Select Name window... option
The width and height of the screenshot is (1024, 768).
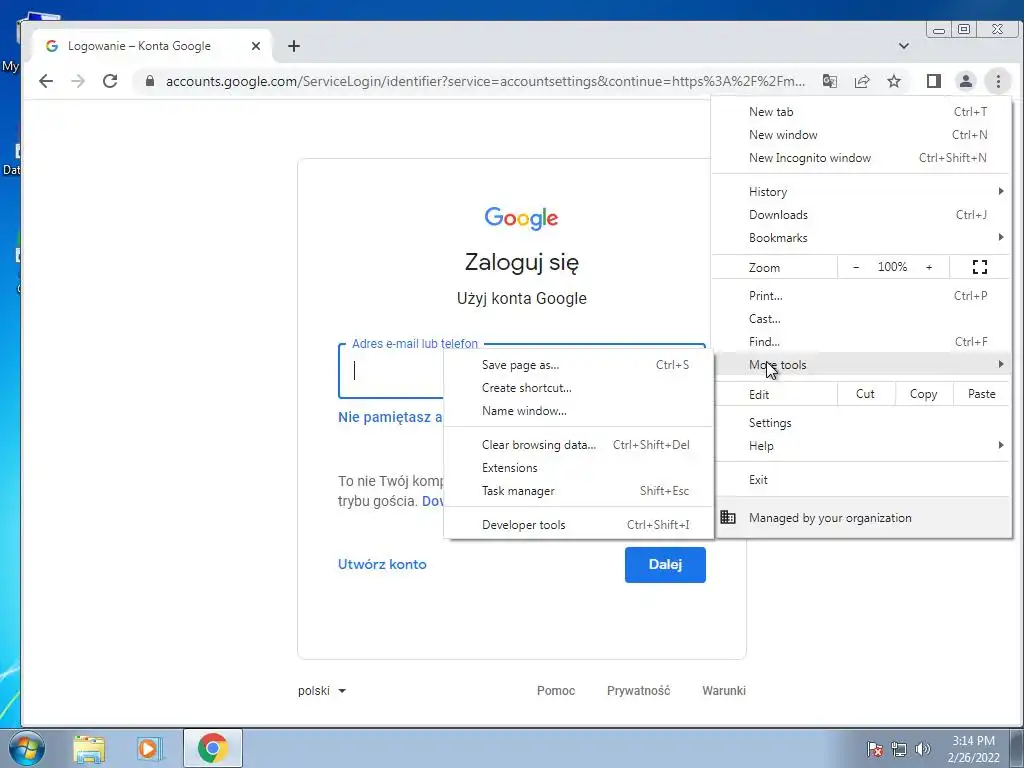579,411
